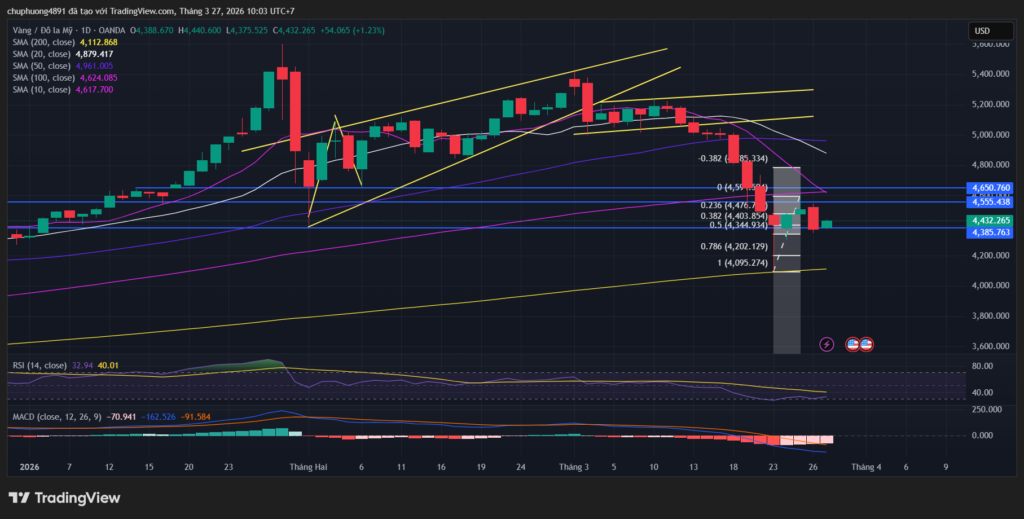Click the TradingView logo at bottom left

tap(64, 498)
